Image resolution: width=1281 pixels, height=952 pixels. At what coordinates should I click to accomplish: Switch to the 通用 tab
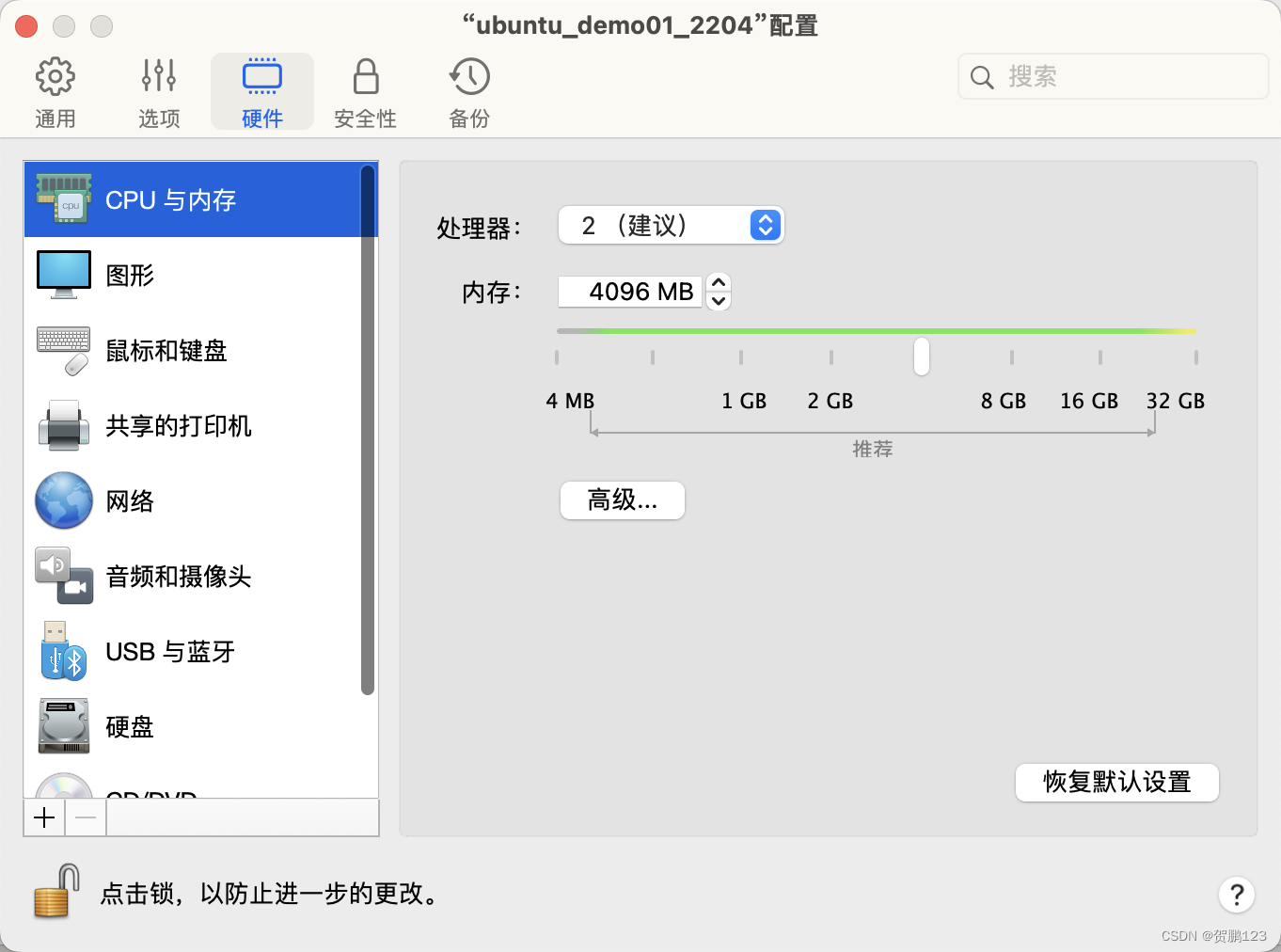(55, 89)
